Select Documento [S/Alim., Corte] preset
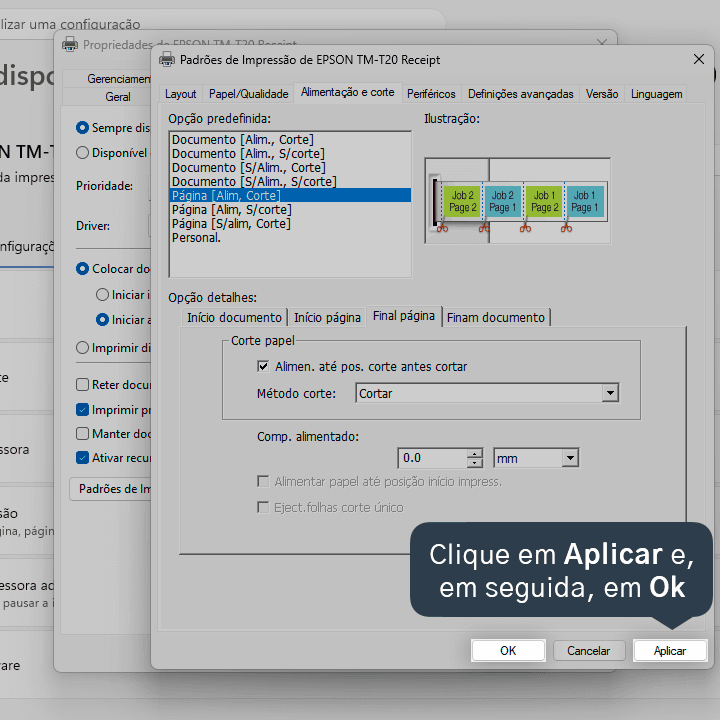The width and height of the screenshot is (720, 720). pos(290,168)
